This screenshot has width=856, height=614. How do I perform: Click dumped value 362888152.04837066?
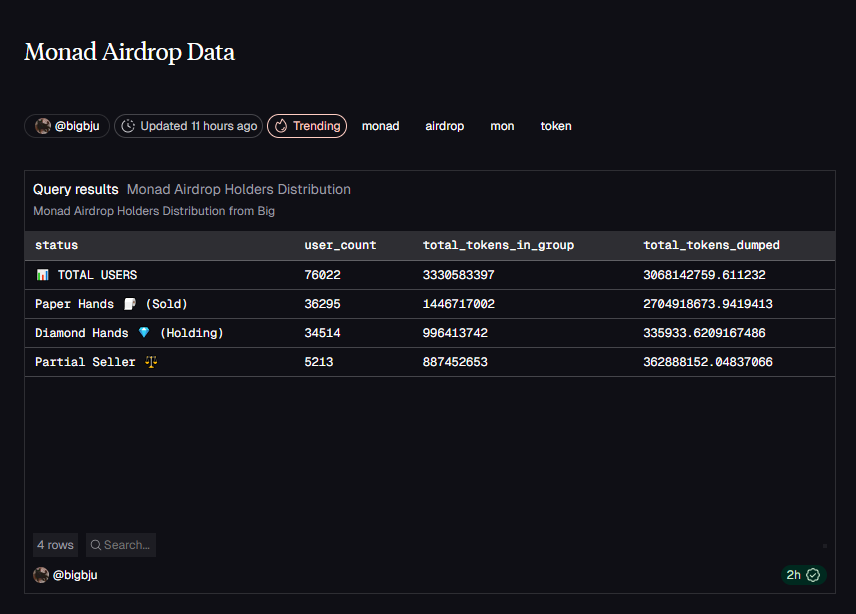pyautogui.click(x=708, y=362)
